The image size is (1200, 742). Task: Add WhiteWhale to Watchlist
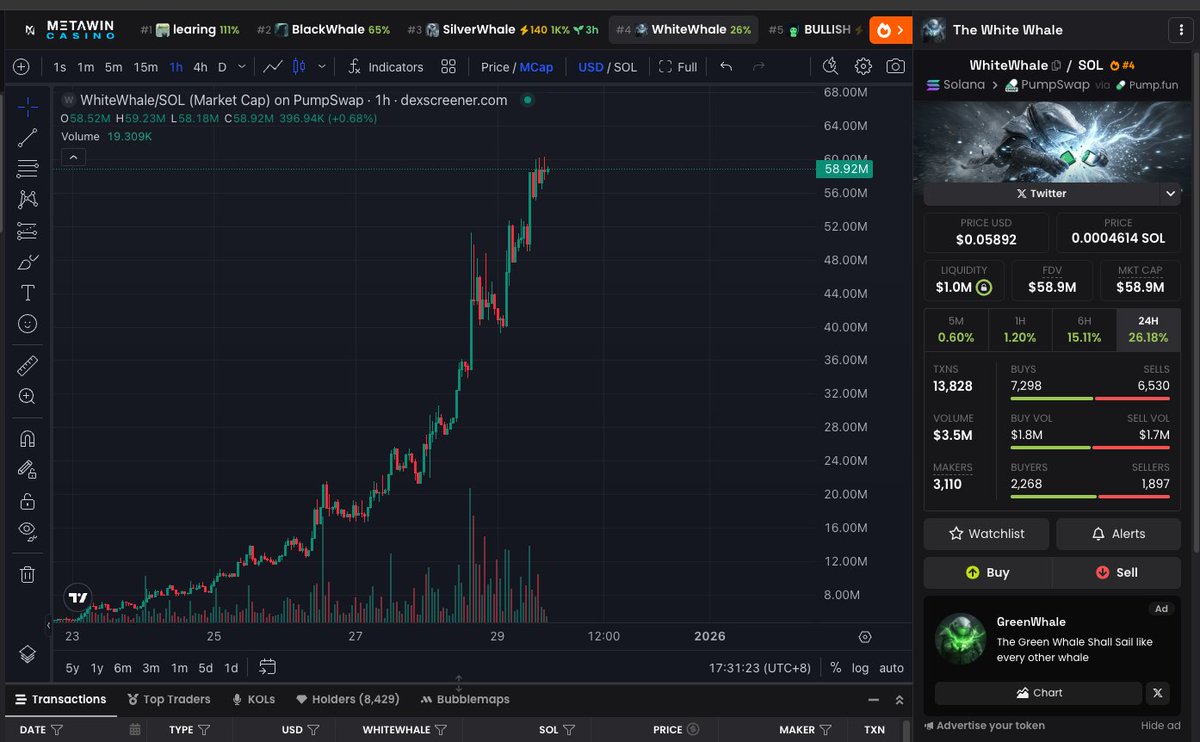tap(987, 534)
